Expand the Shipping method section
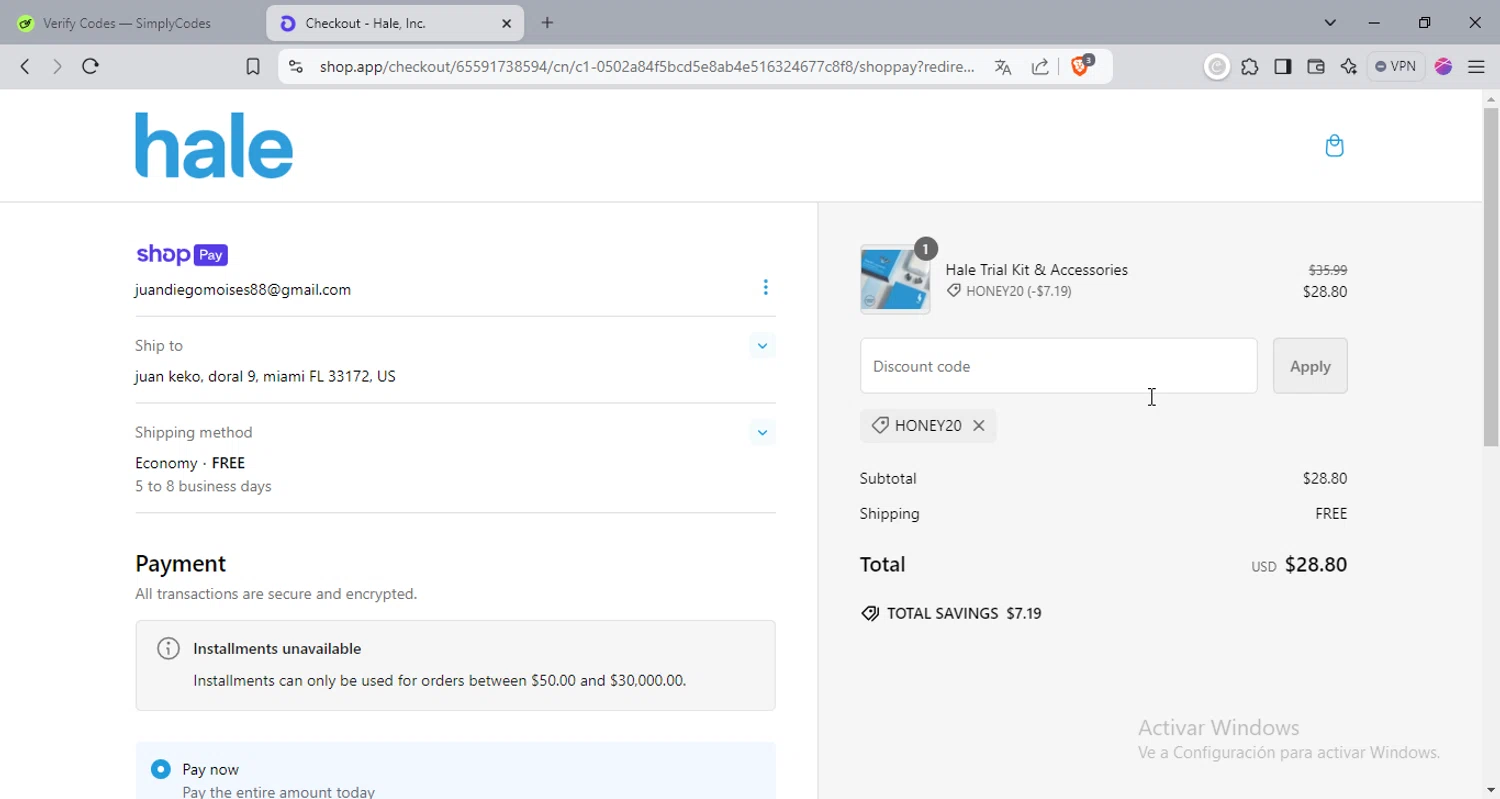Screen dimensions: 1500x799 [x=762, y=433]
